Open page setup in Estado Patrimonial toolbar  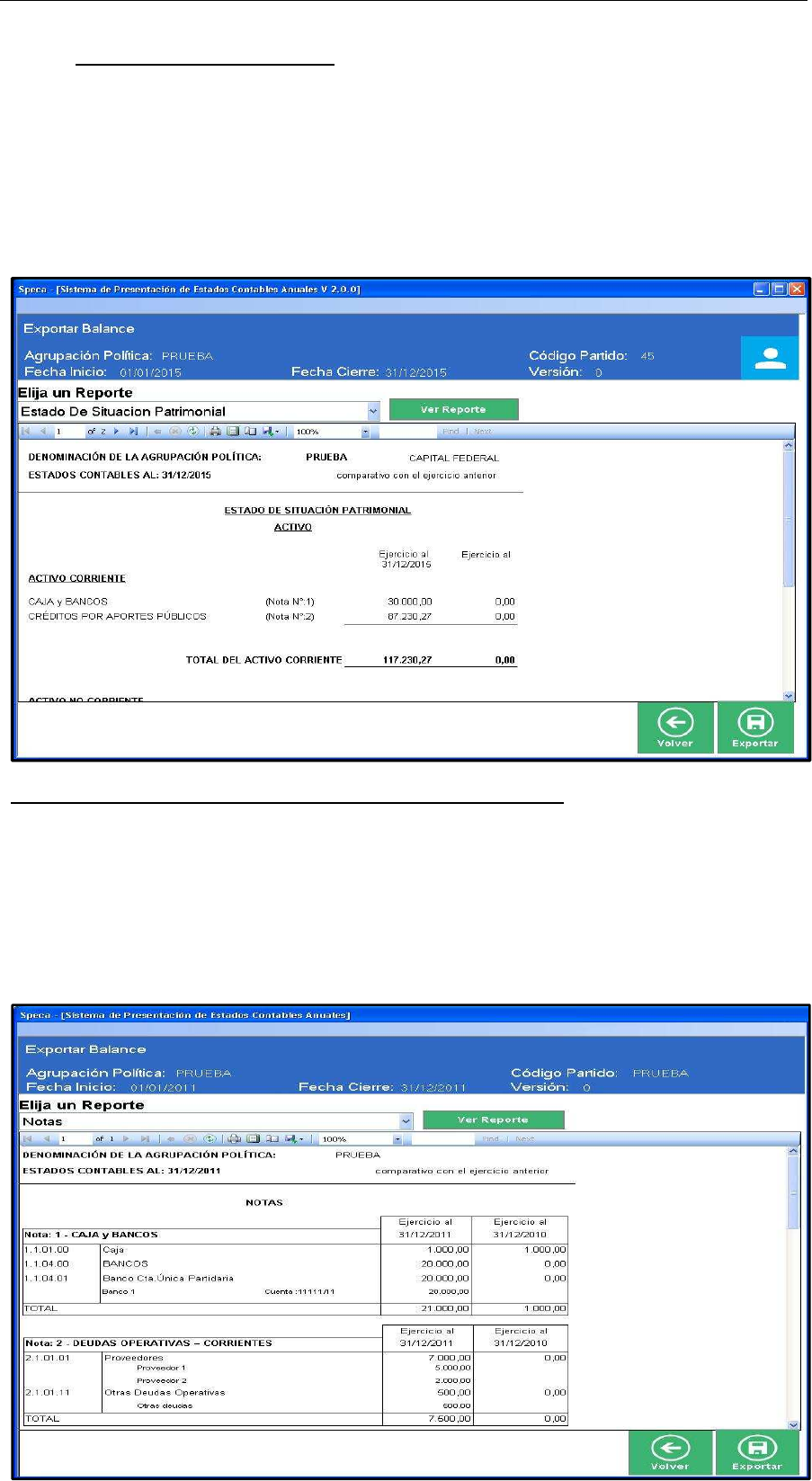pyautogui.click(x=251, y=432)
